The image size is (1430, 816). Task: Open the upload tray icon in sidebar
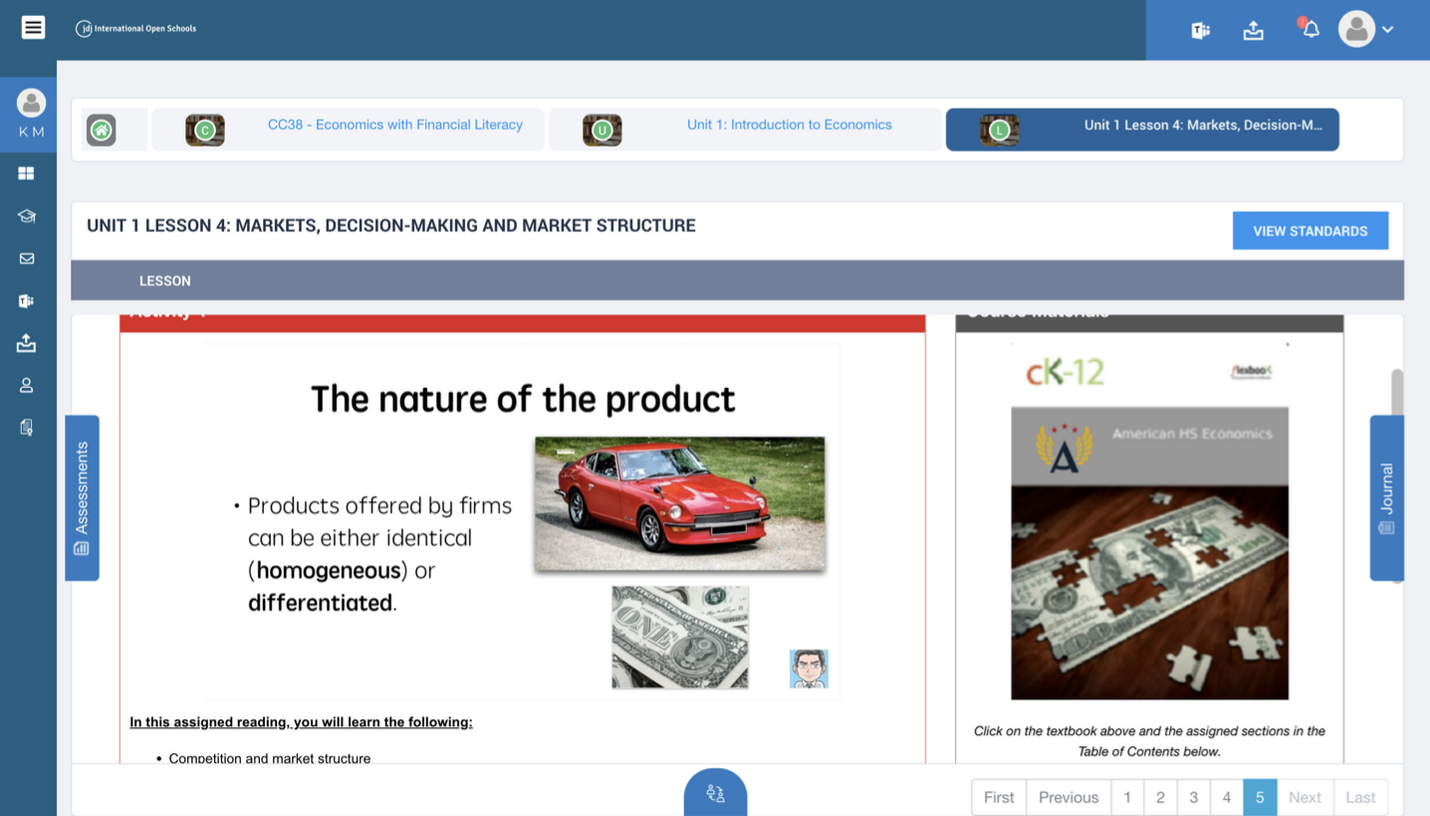coord(26,343)
